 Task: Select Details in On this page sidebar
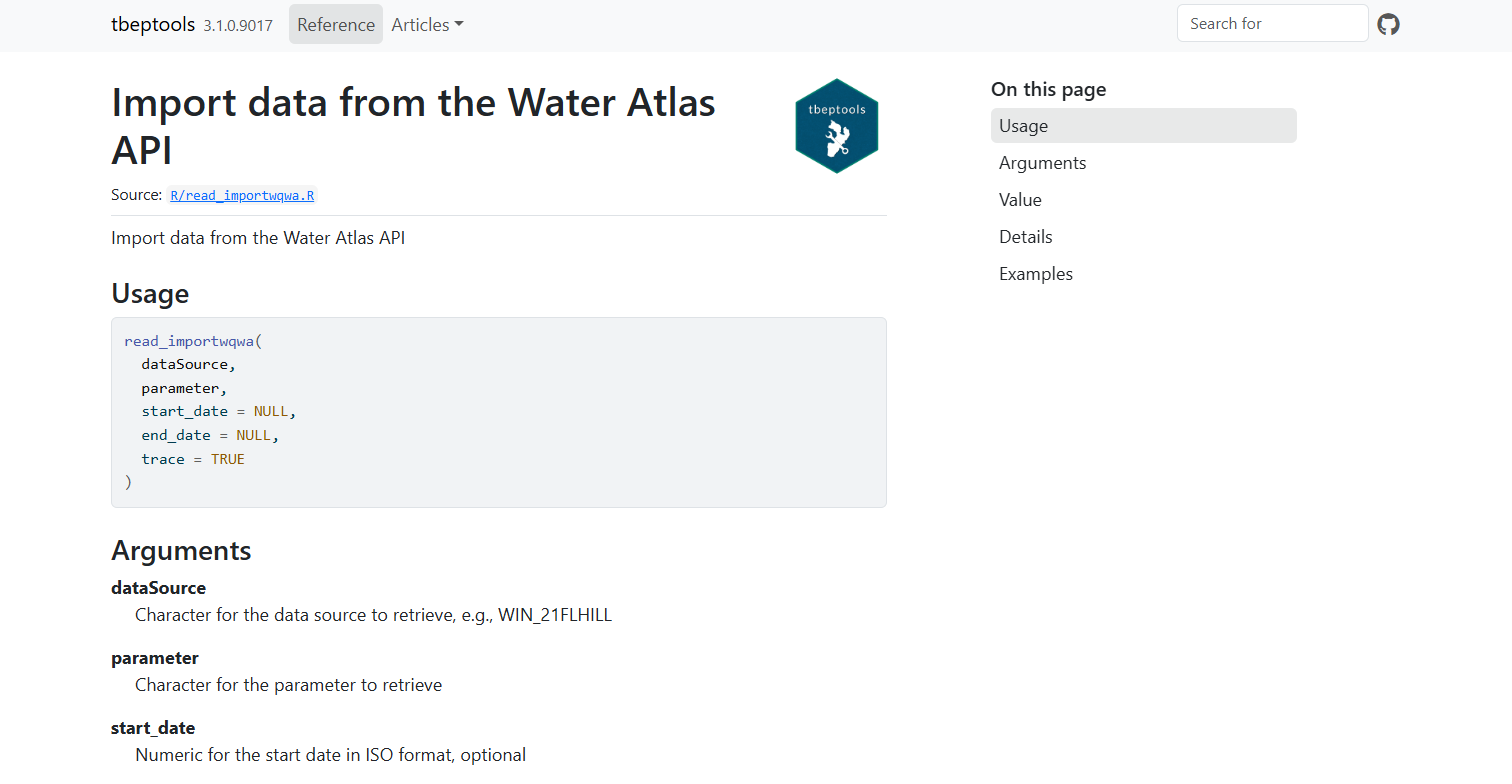coord(1025,237)
